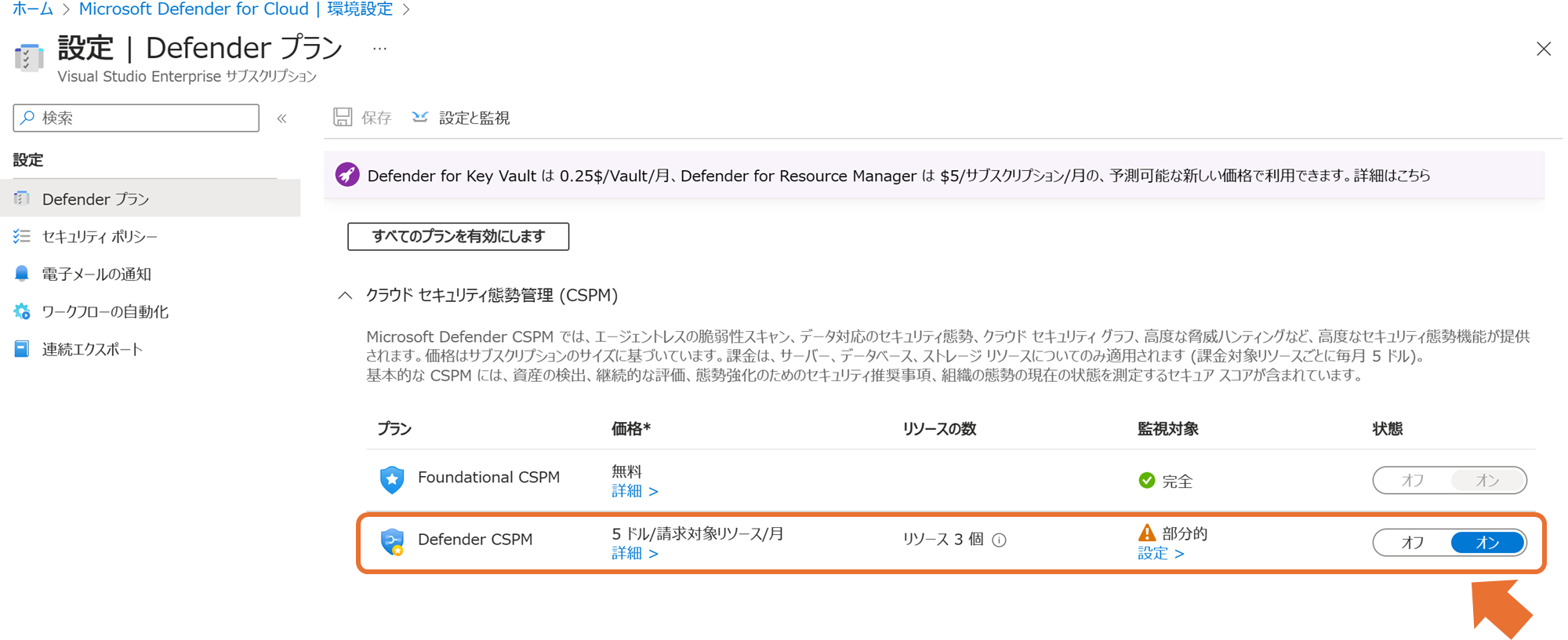Screen dimensions: 1568x640
Task: Collapse the sidebar with double chevron
Action: 282,118
